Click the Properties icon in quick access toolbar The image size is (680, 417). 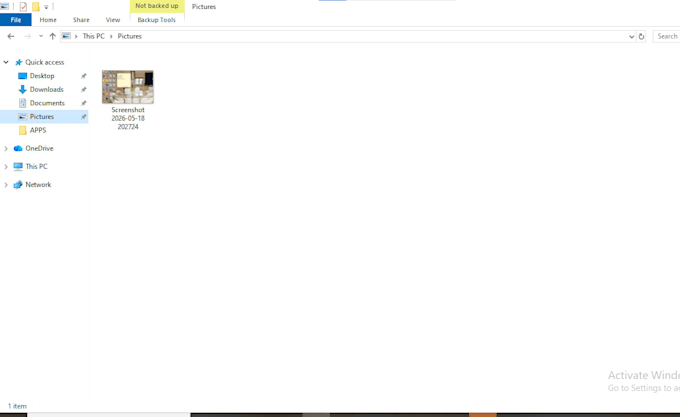click(23, 7)
